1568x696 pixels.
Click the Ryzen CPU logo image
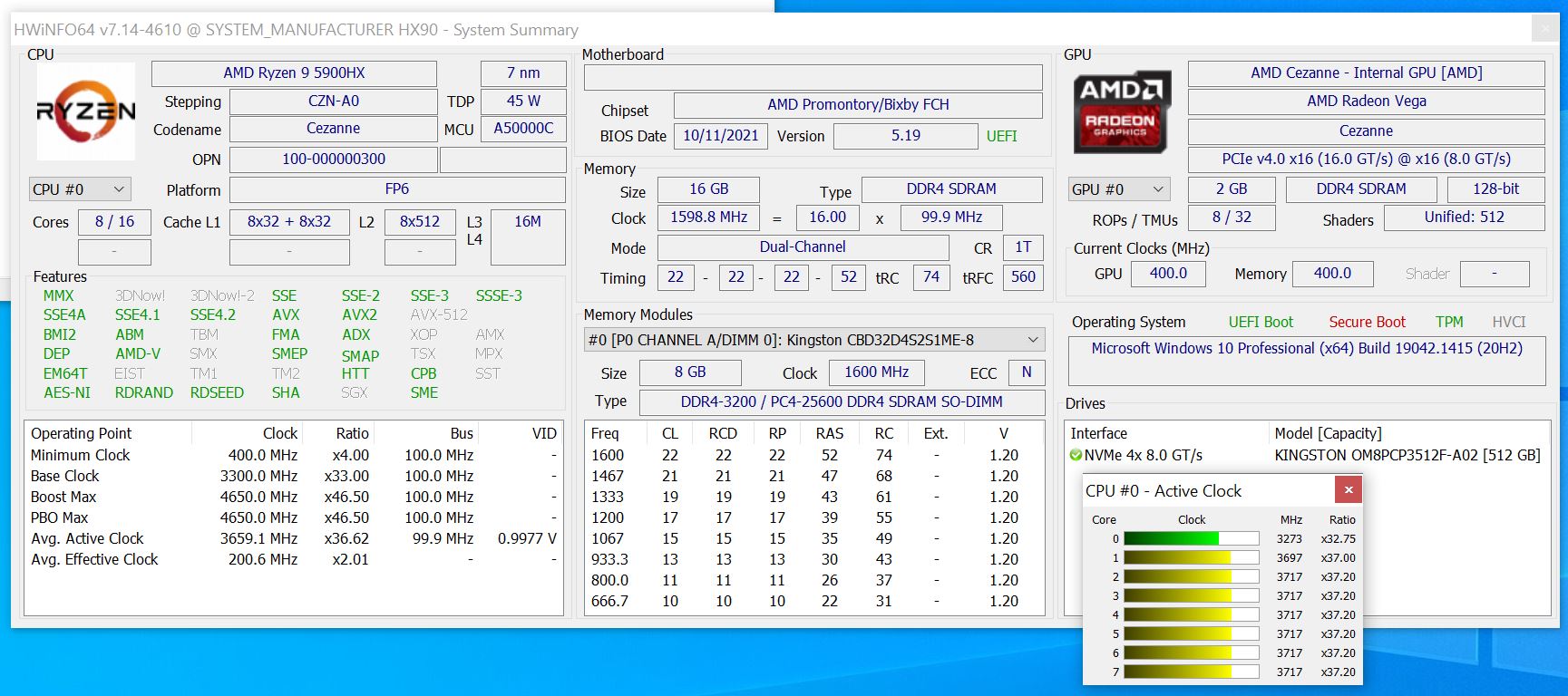click(x=86, y=111)
